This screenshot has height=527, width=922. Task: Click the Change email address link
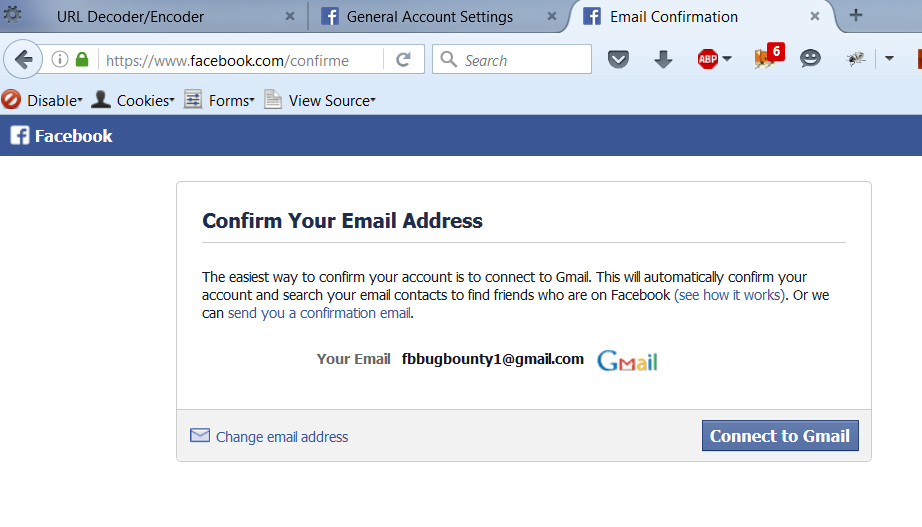pos(282,437)
